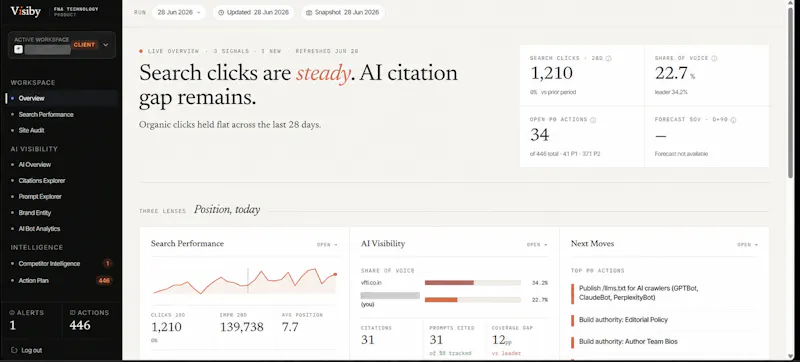Click the Alerts icon in sidebar footer

click(x=12, y=313)
